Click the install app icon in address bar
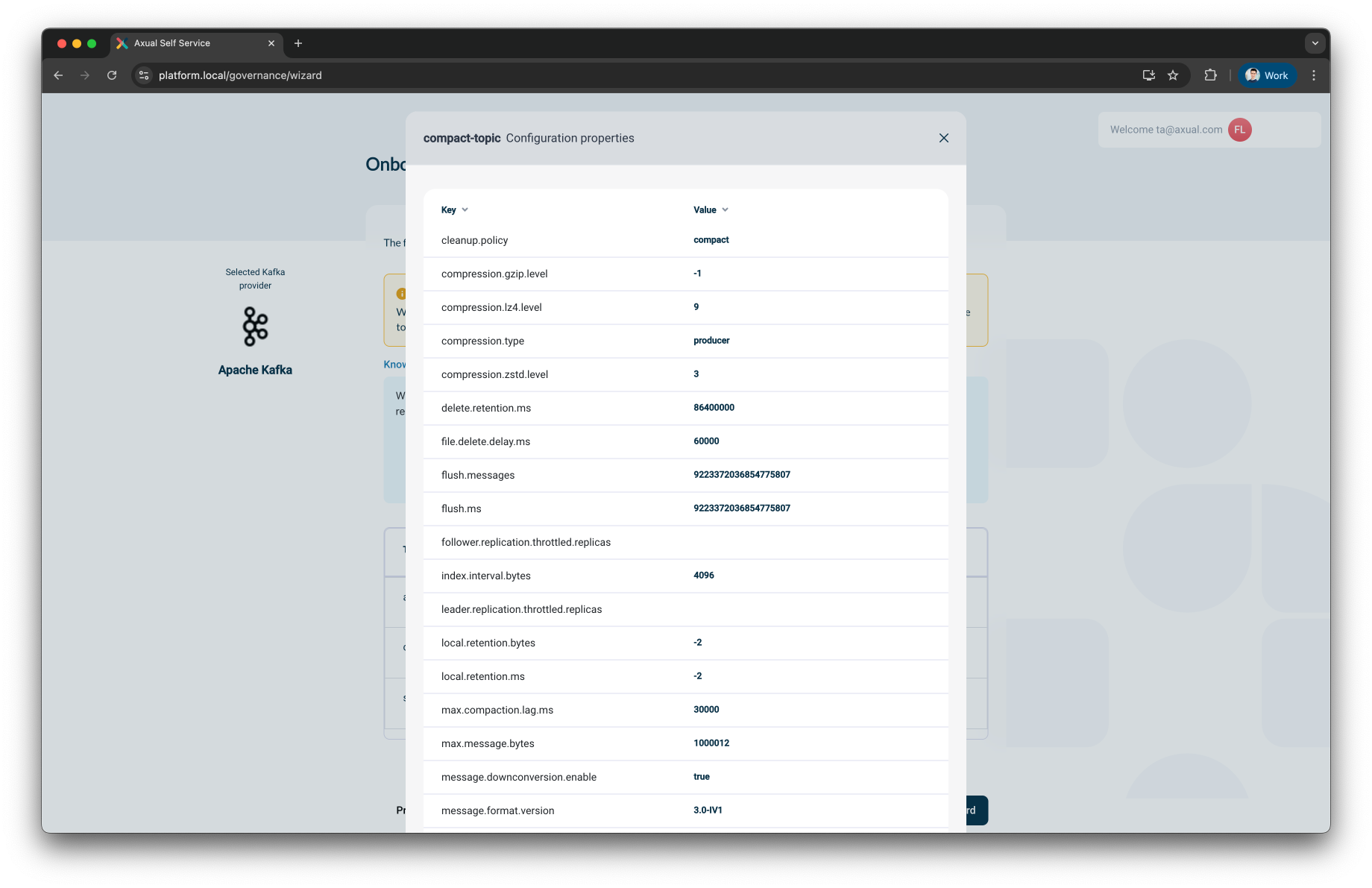The height and width of the screenshot is (888, 1372). point(1148,75)
